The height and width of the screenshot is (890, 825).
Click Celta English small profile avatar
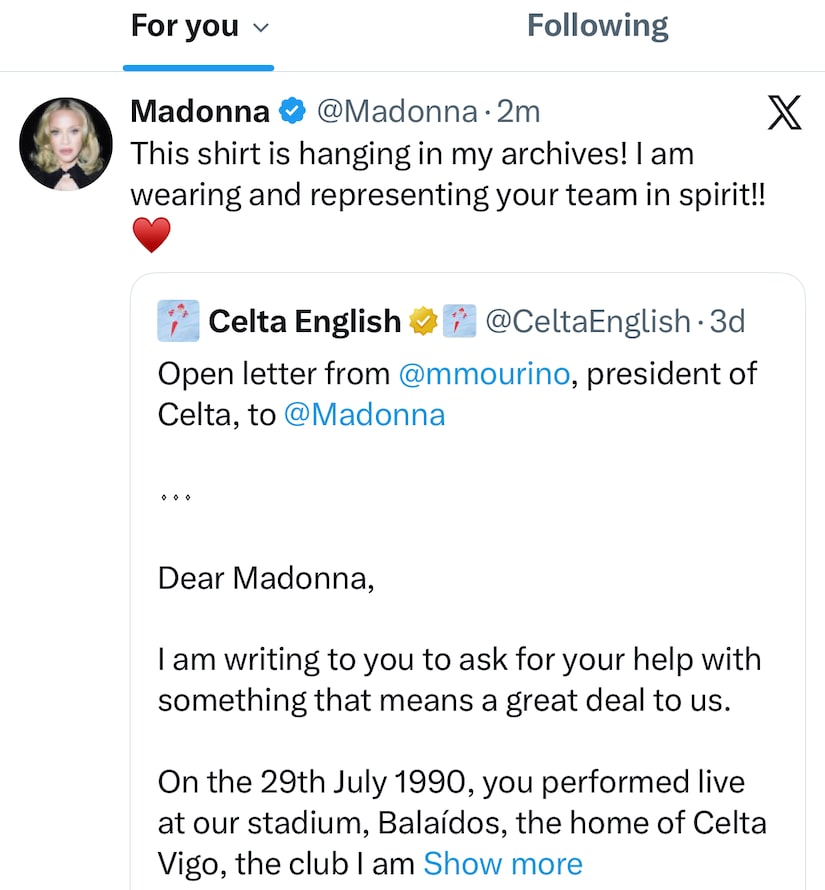coord(178,321)
